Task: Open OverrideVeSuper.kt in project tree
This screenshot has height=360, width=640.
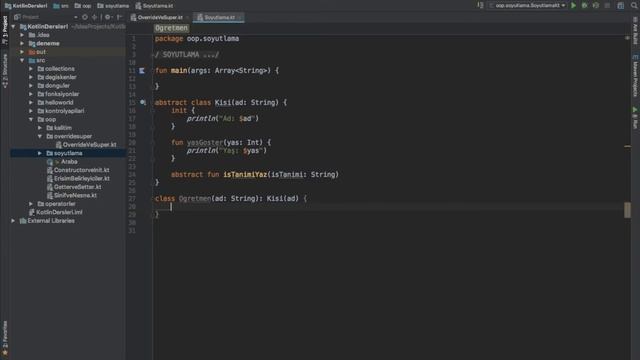Action: 86,145
